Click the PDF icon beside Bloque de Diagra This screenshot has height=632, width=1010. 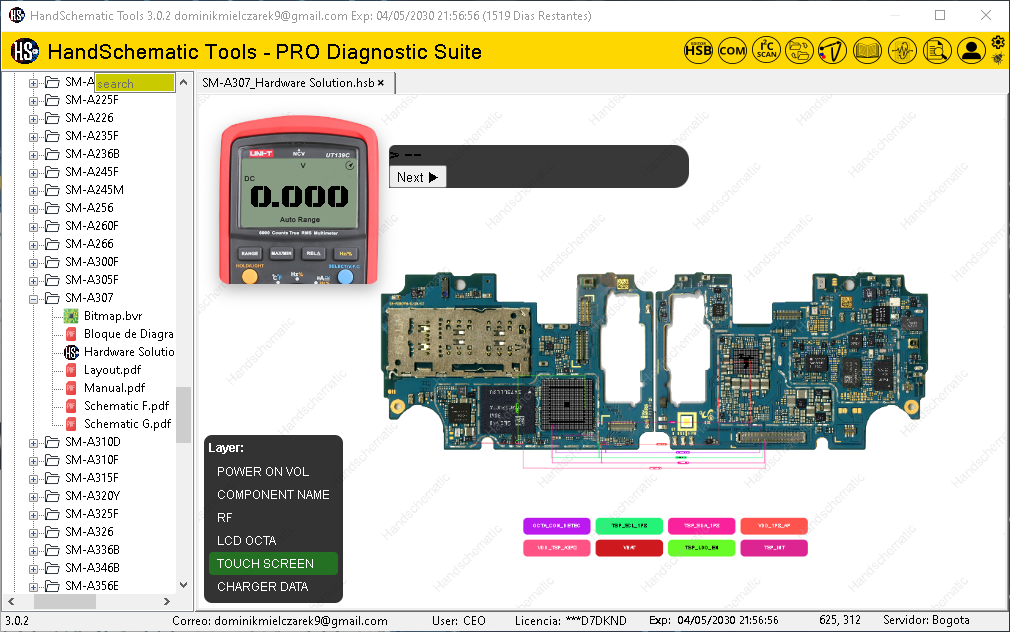(x=71, y=334)
